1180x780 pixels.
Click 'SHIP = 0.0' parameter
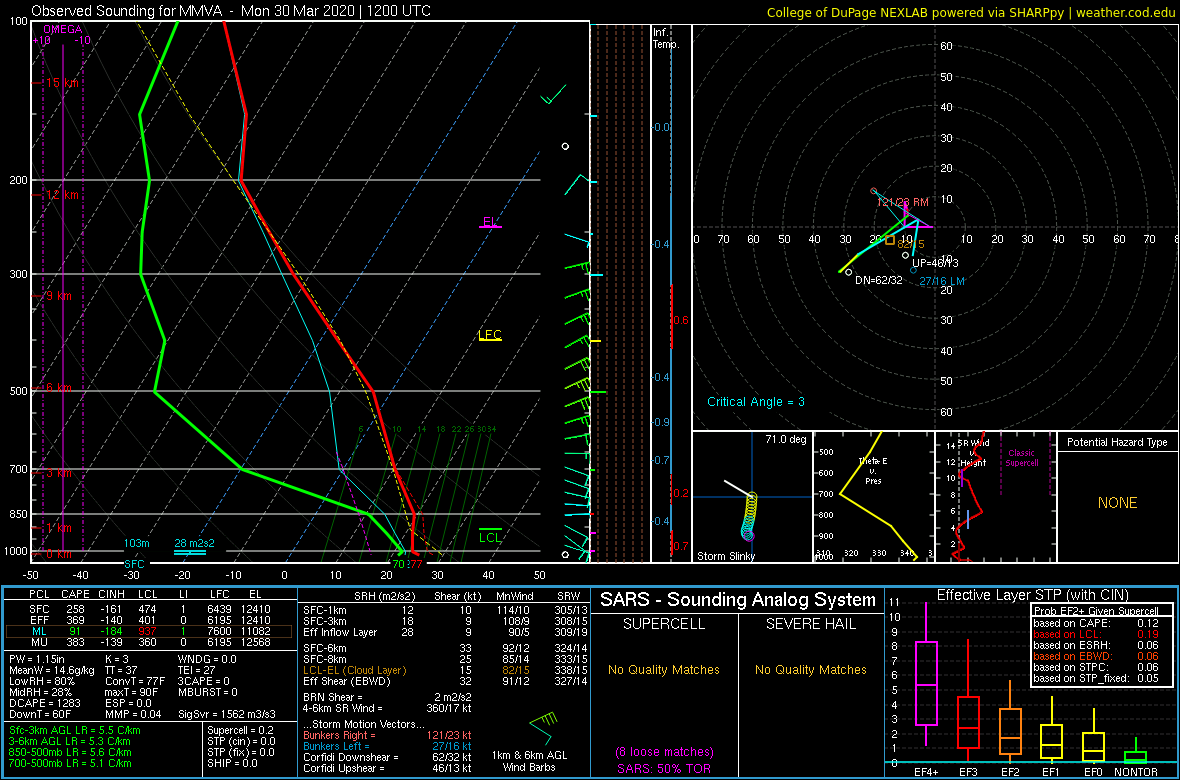[x=233, y=763]
